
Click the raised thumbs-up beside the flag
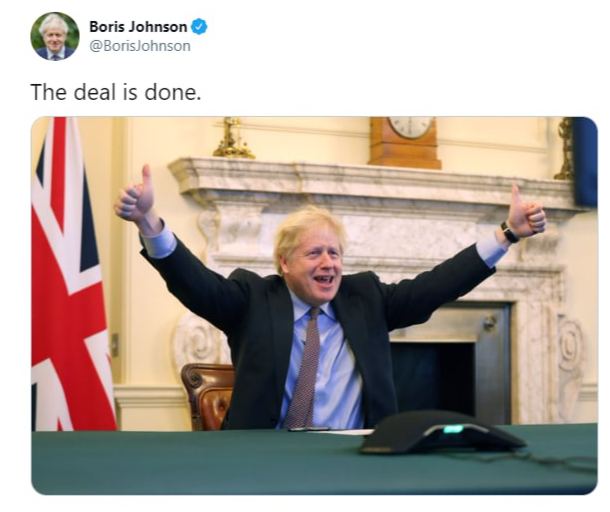tap(135, 196)
